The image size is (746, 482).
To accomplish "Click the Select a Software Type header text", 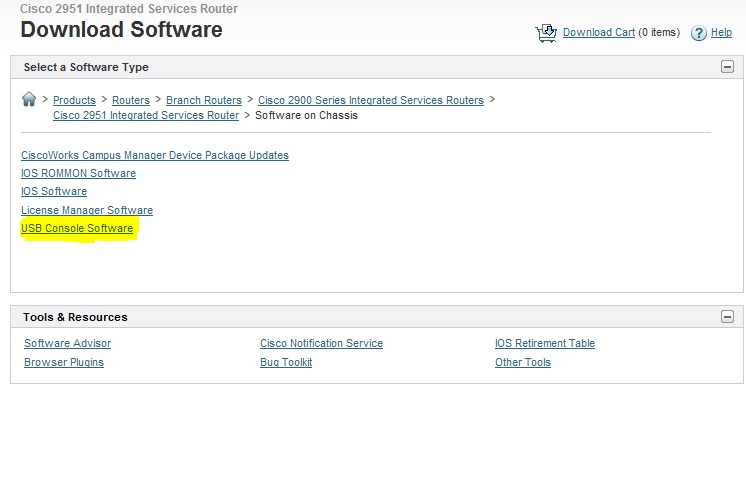I will pyautogui.click(x=86, y=68).
